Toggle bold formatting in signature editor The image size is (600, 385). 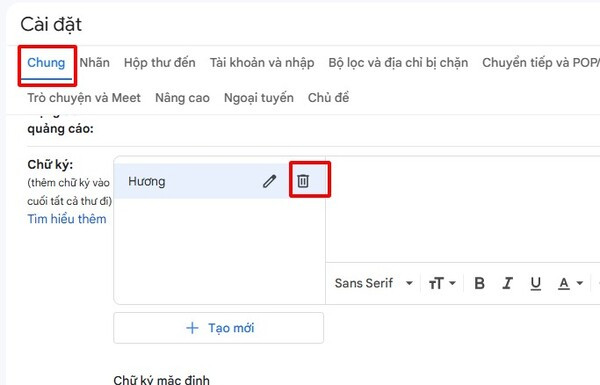click(x=479, y=283)
